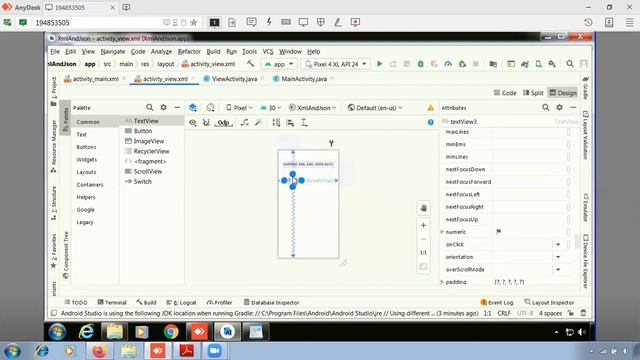The height and width of the screenshot is (360, 640).
Task: Open the Navigate menu
Action: coord(113,51)
